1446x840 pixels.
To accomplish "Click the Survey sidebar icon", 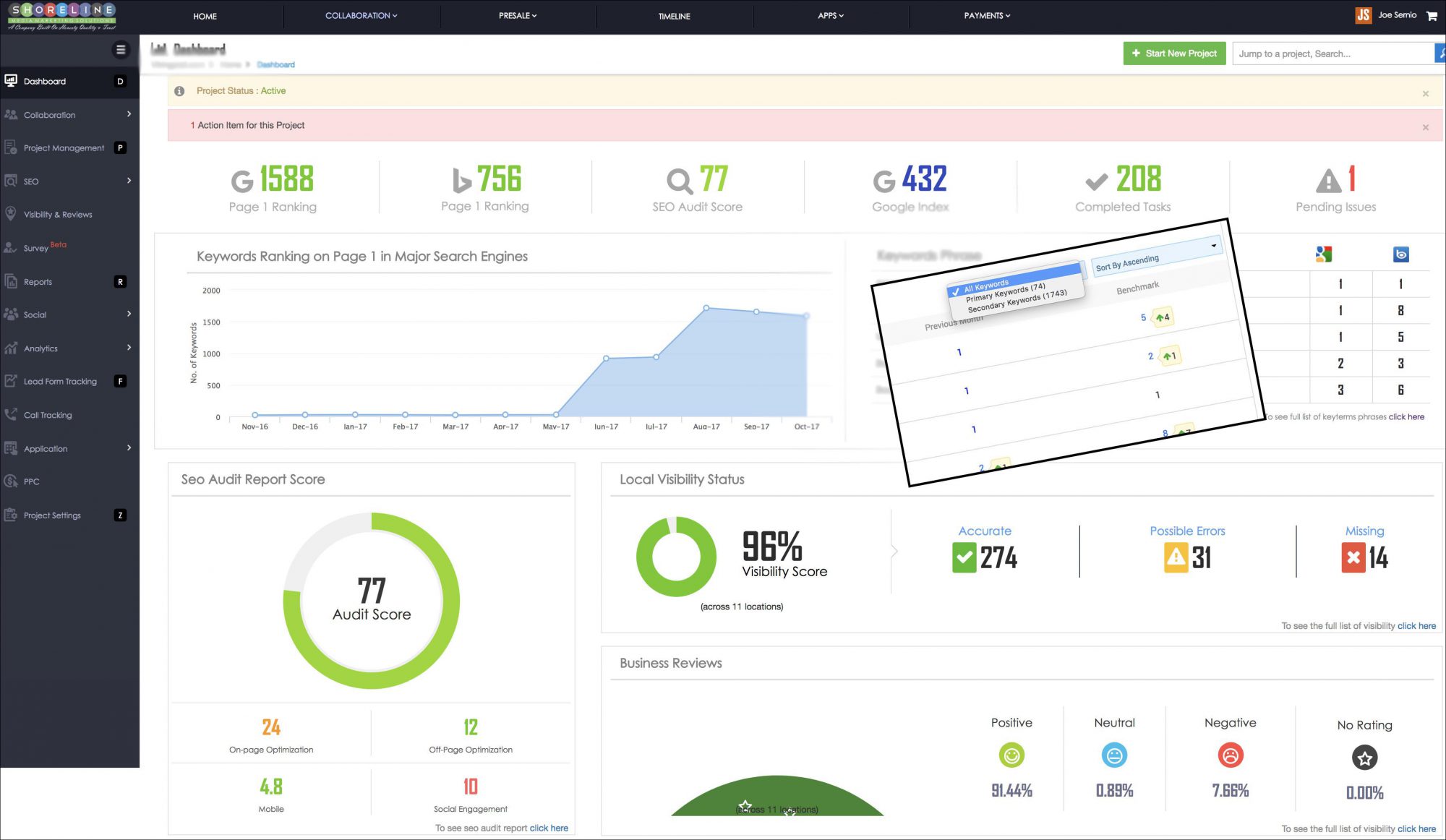I will (x=11, y=247).
